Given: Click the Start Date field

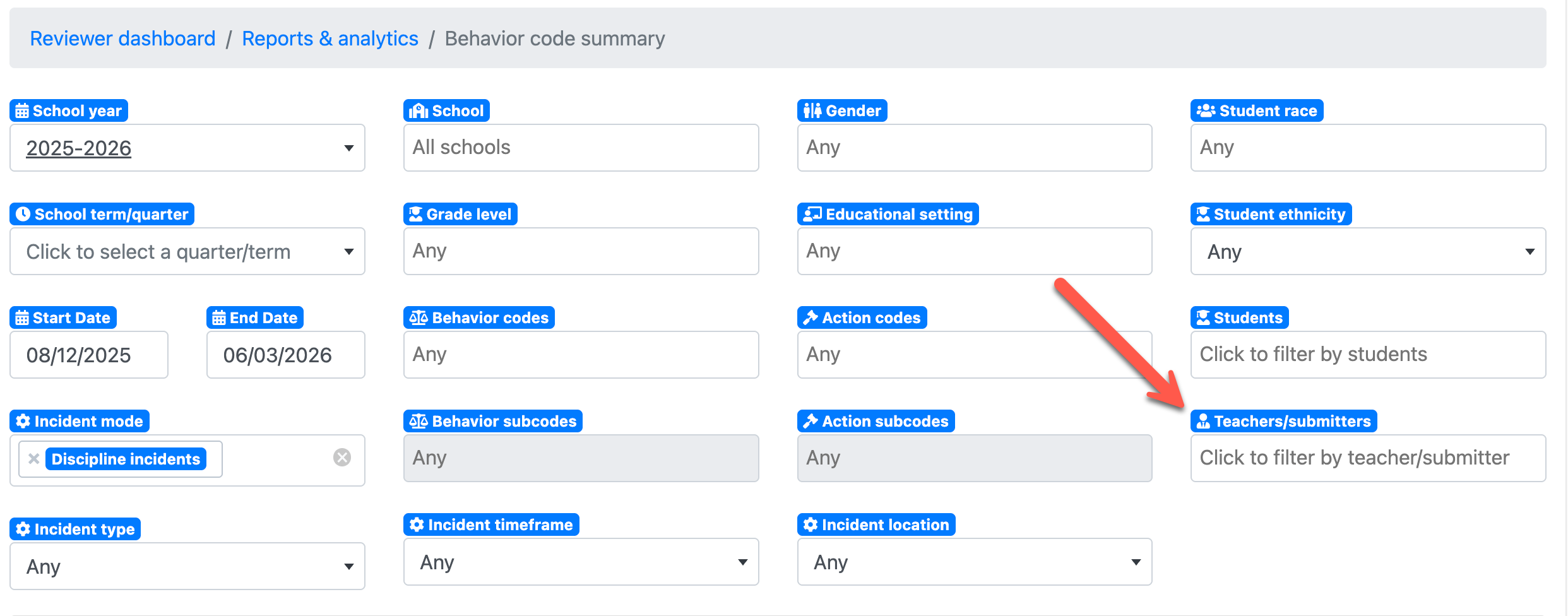Looking at the screenshot, I should tap(89, 355).
